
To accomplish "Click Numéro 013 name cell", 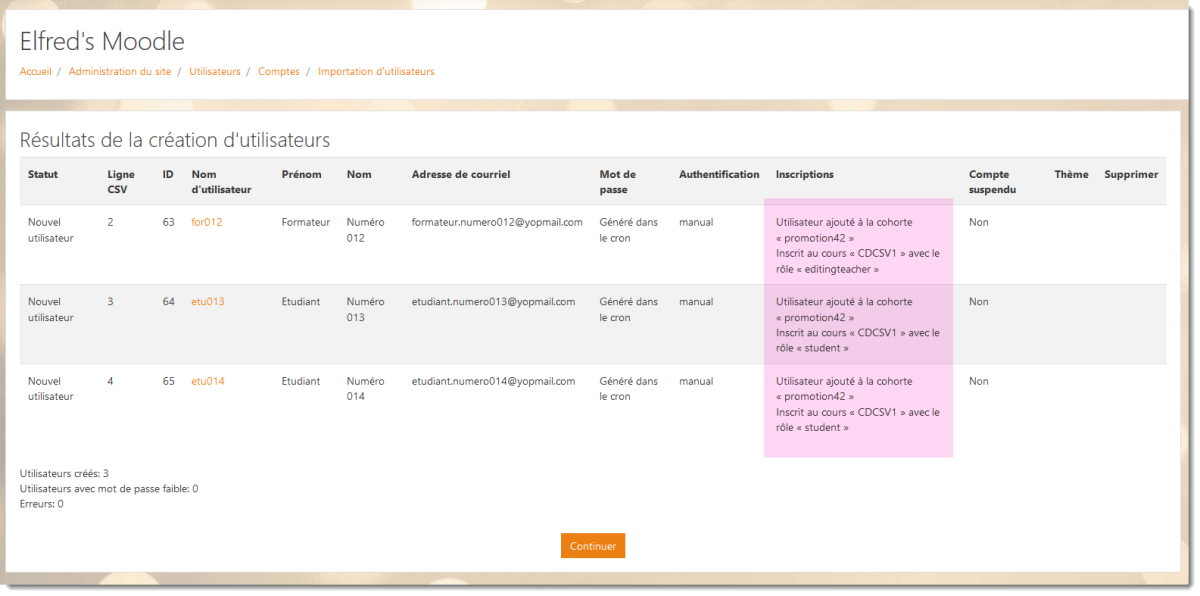I will pyautogui.click(x=366, y=310).
